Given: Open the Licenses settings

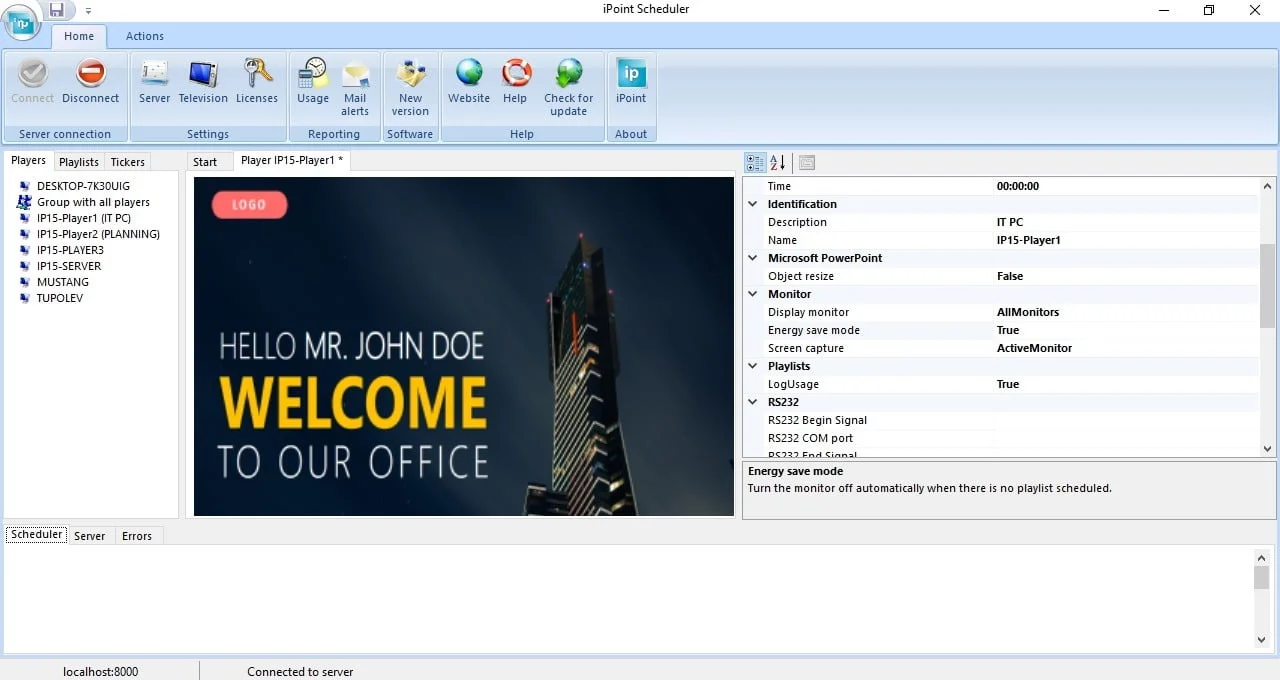Looking at the screenshot, I should point(257,82).
